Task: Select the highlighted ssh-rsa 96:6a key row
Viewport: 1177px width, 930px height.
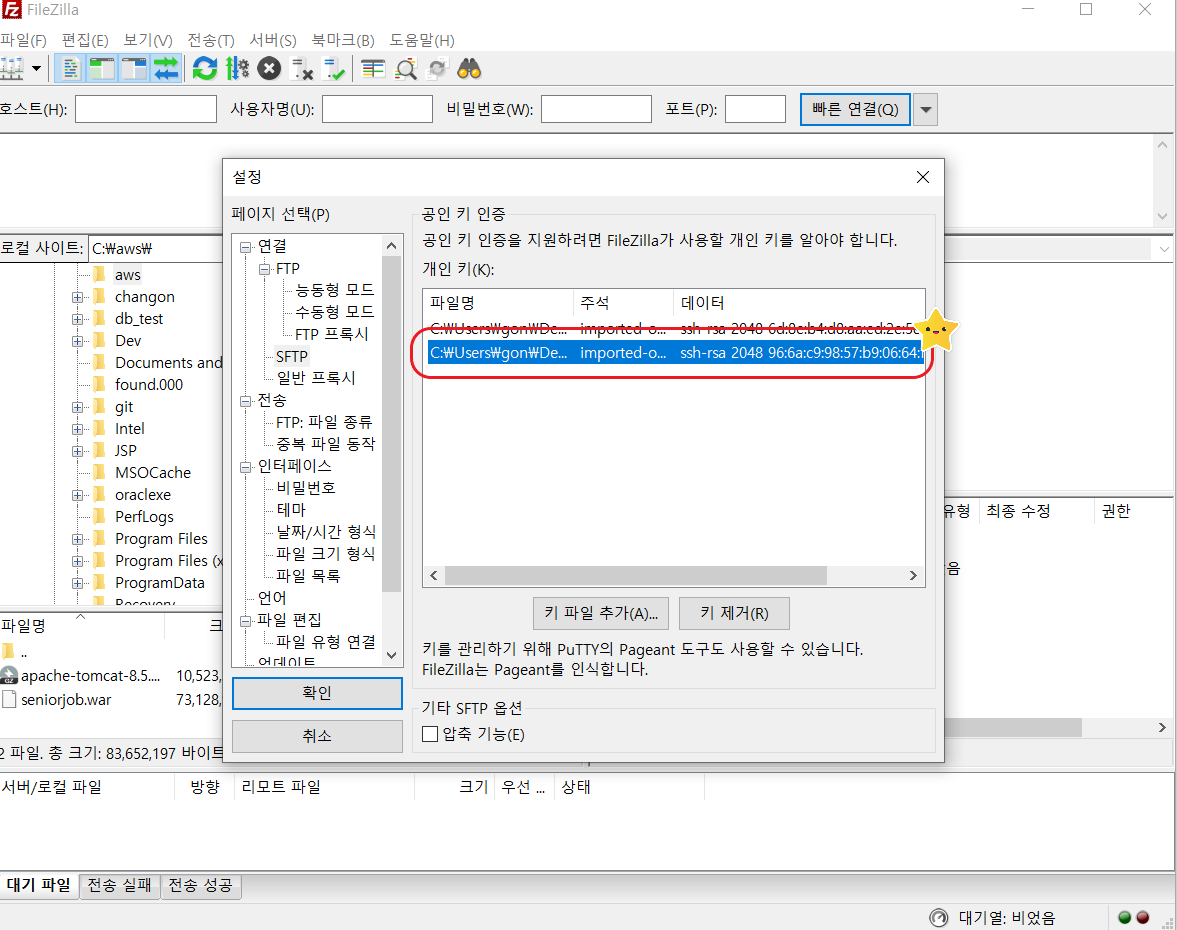Action: tap(675, 353)
